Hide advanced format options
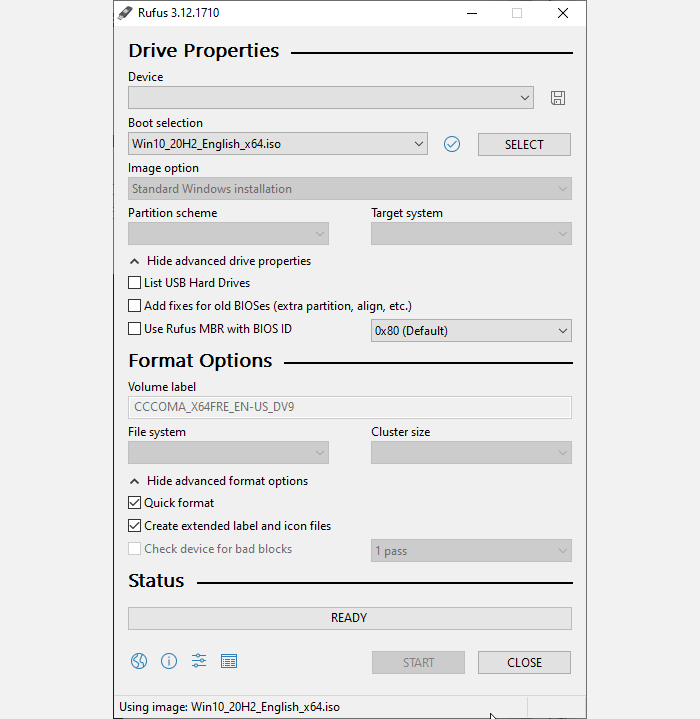 tap(218, 481)
